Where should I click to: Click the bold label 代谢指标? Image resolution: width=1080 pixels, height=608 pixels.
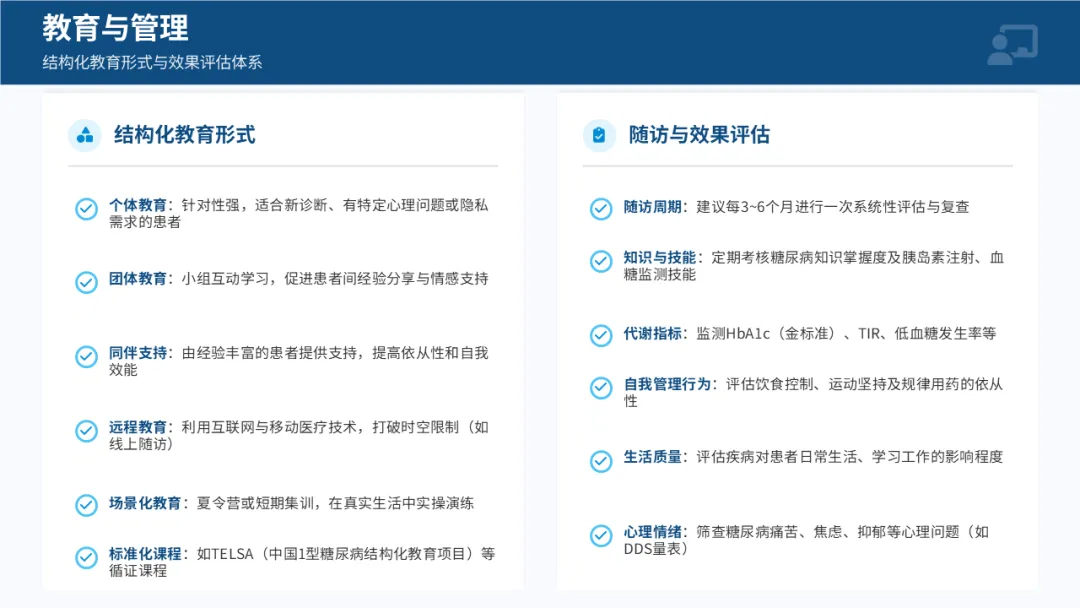[x=652, y=334]
